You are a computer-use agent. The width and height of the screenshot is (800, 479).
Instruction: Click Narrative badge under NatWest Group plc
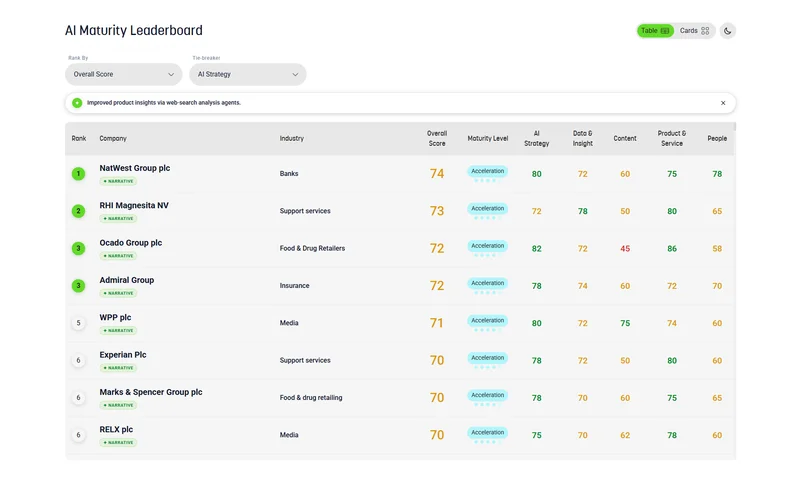pyautogui.click(x=118, y=181)
